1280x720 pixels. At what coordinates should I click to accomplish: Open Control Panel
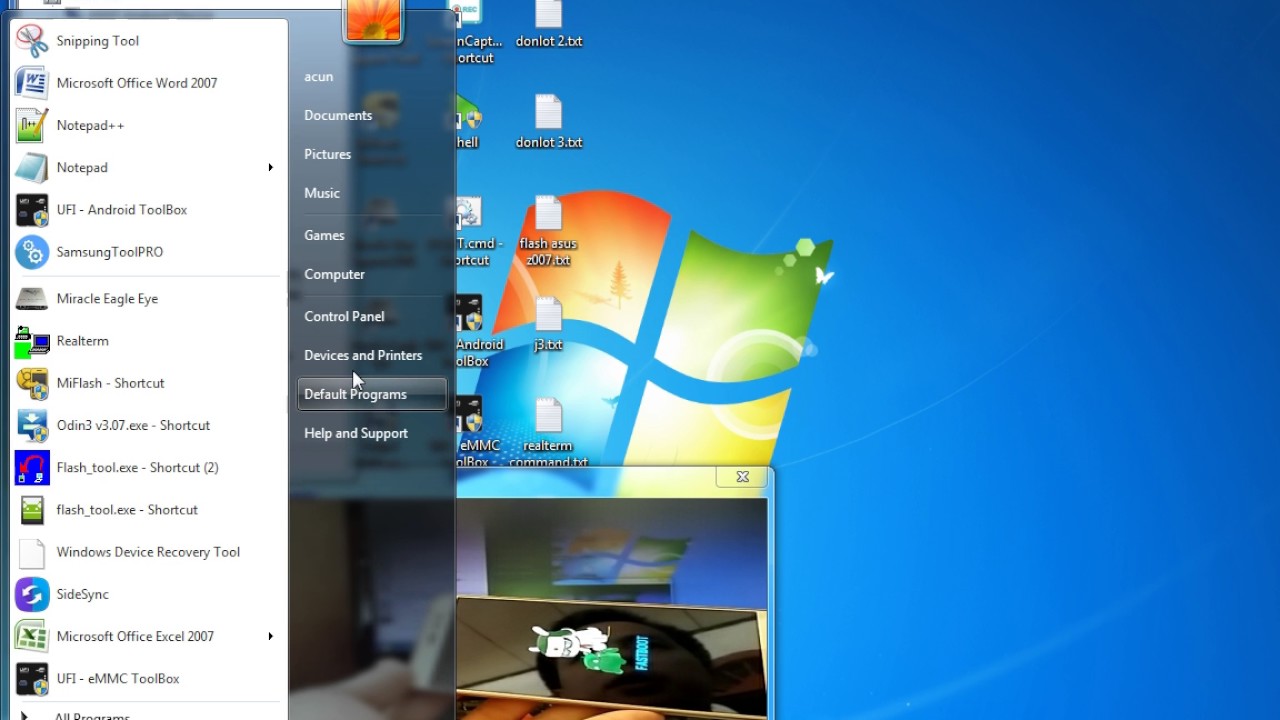pyautogui.click(x=344, y=316)
